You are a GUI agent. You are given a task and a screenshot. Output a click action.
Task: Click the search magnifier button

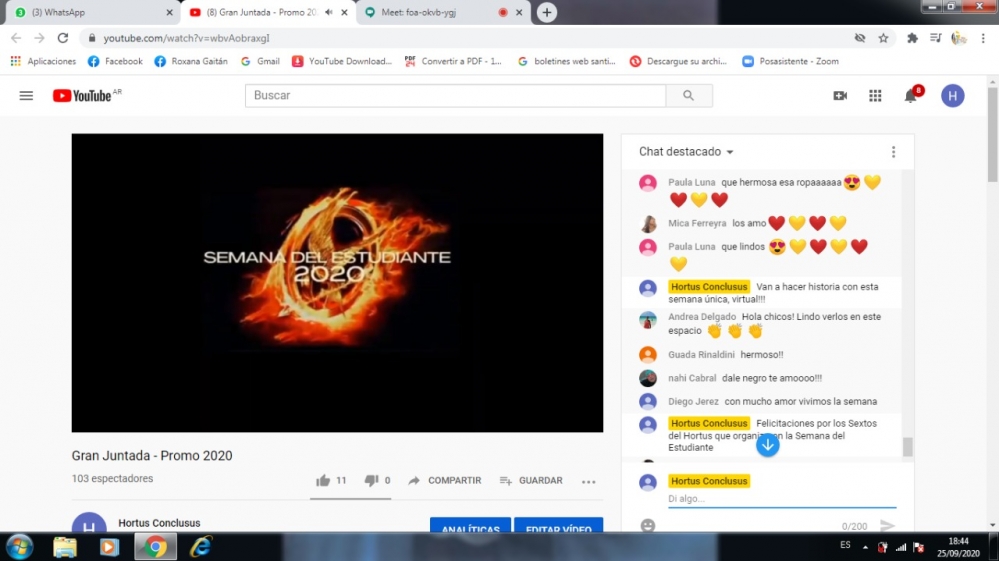click(x=689, y=96)
